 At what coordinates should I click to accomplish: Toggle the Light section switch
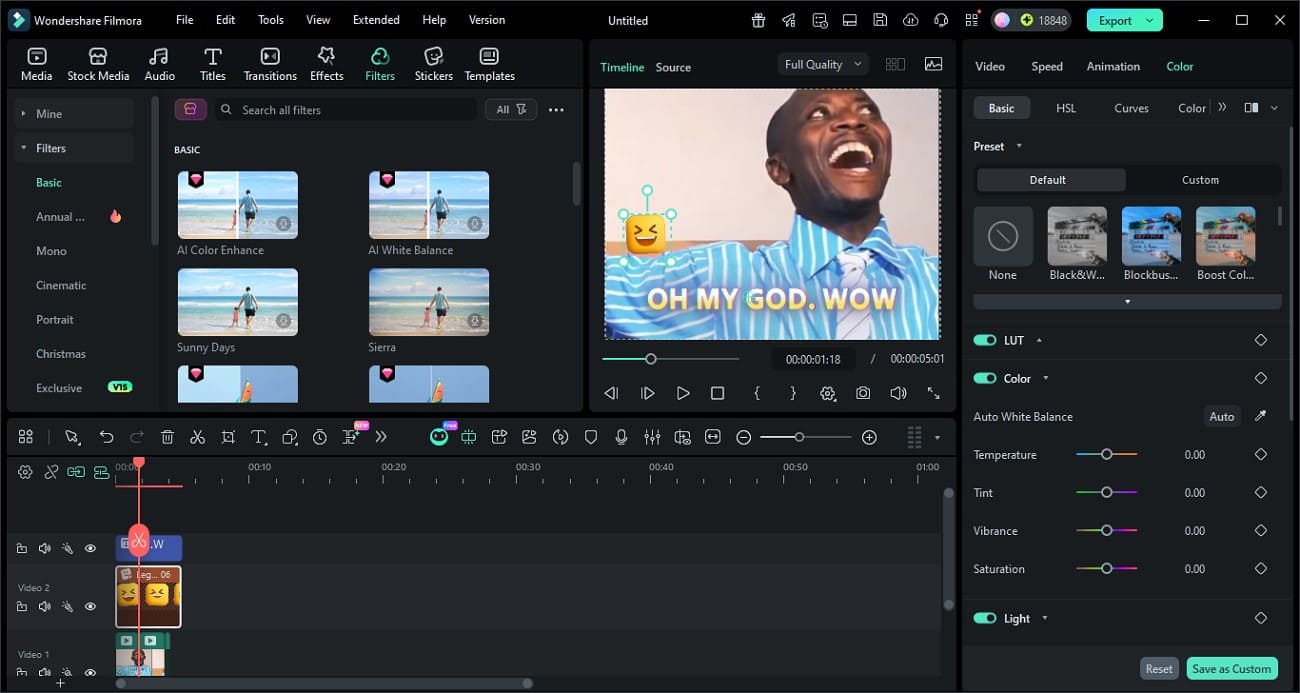(x=985, y=618)
